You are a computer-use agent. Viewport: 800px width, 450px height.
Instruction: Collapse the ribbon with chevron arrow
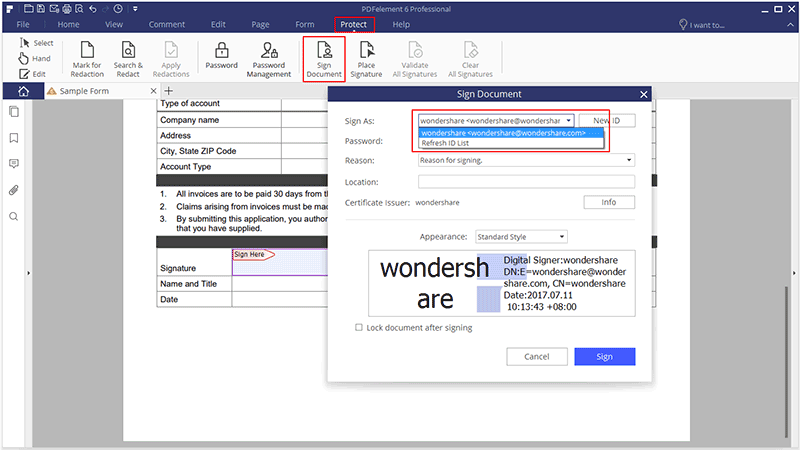click(790, 24)
